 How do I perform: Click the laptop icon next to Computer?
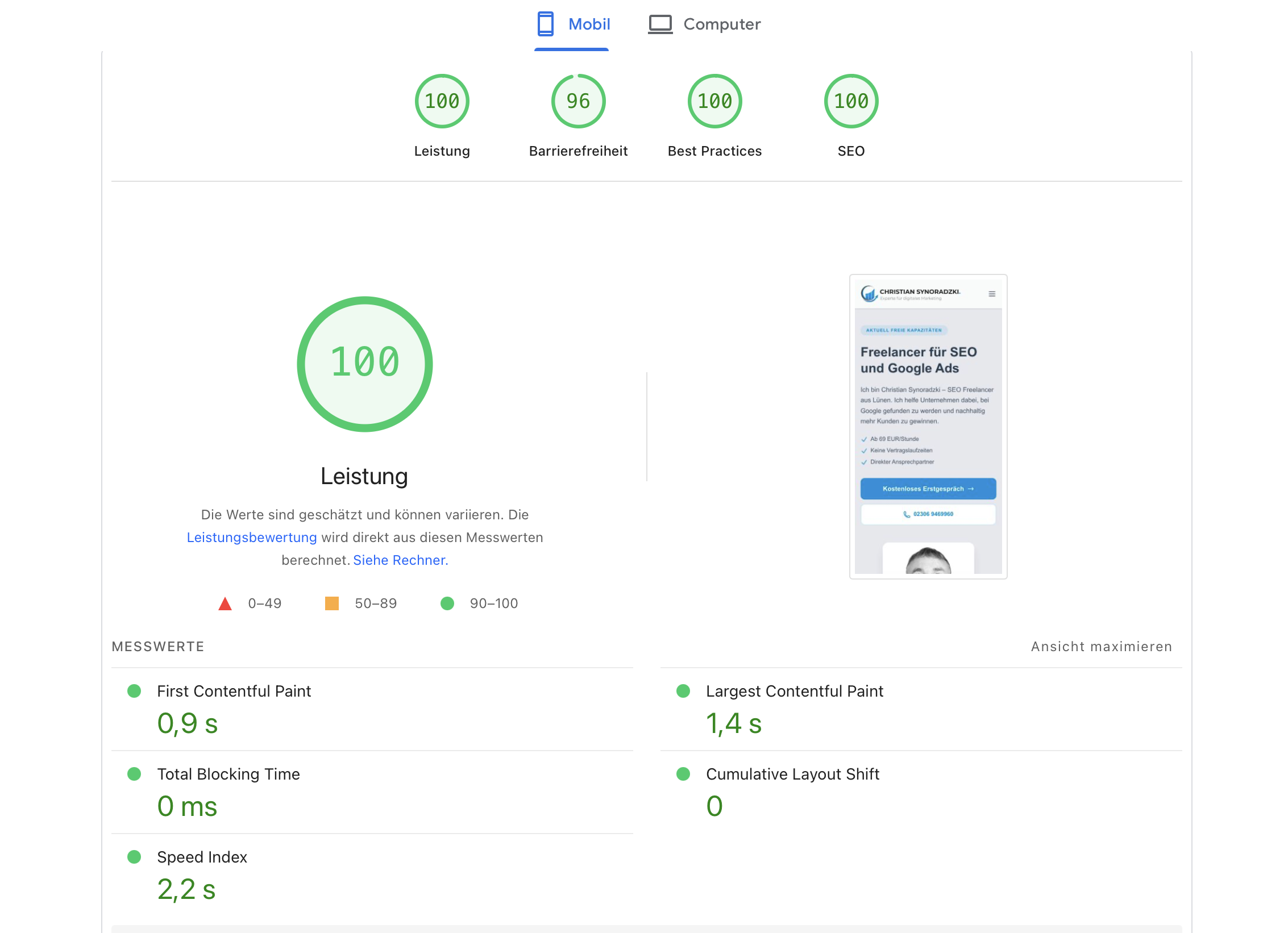pyautogui.click(x=659, y=24)
